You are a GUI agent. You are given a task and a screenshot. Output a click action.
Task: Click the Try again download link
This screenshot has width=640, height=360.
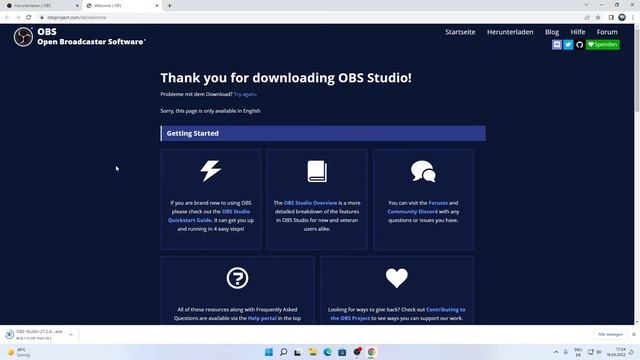point(244,94)
